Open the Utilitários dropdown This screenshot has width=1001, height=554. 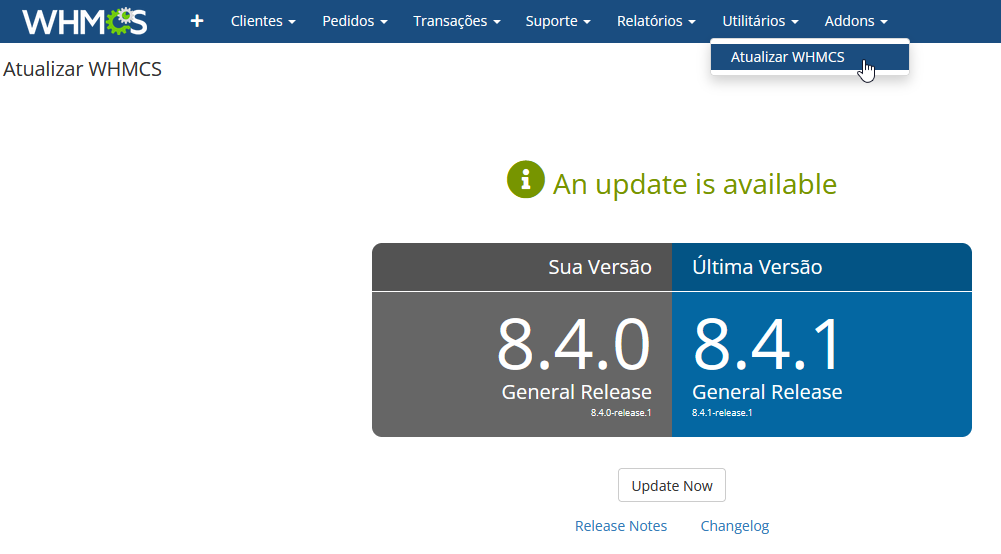[760, 21]
